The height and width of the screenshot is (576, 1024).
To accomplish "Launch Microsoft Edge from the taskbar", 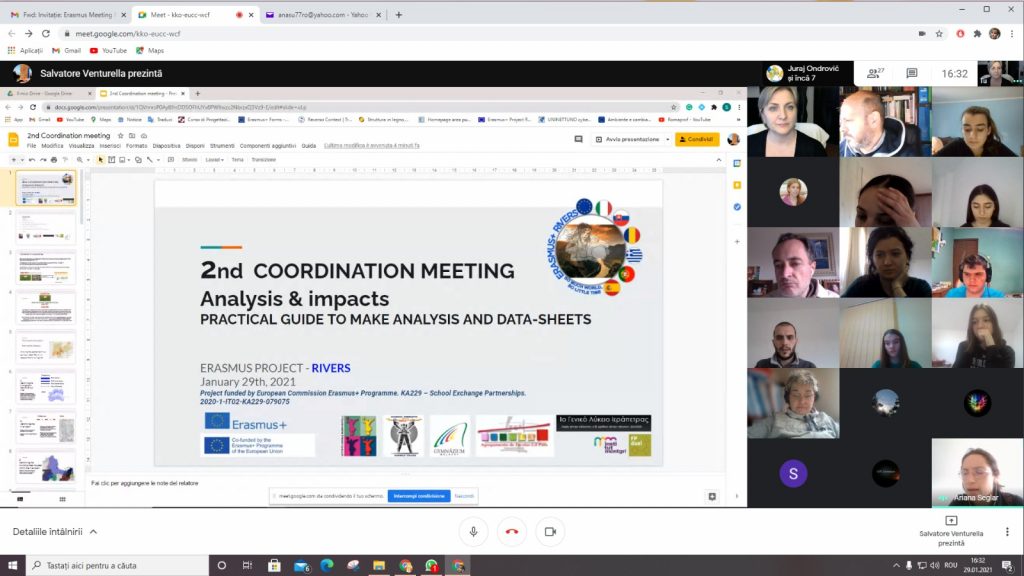I will (x=327, y=566).
